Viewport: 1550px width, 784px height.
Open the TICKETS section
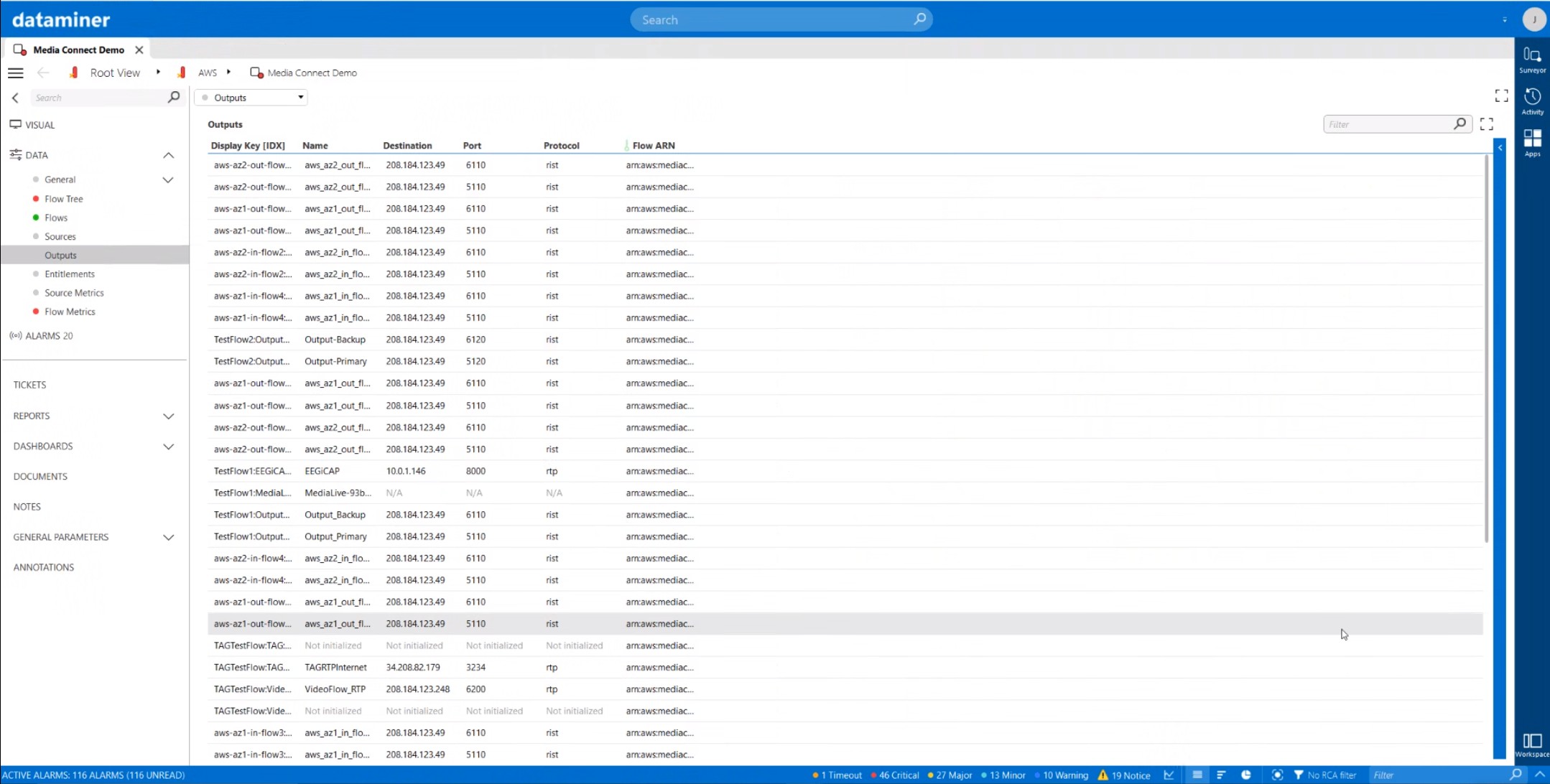click(29, 385)
